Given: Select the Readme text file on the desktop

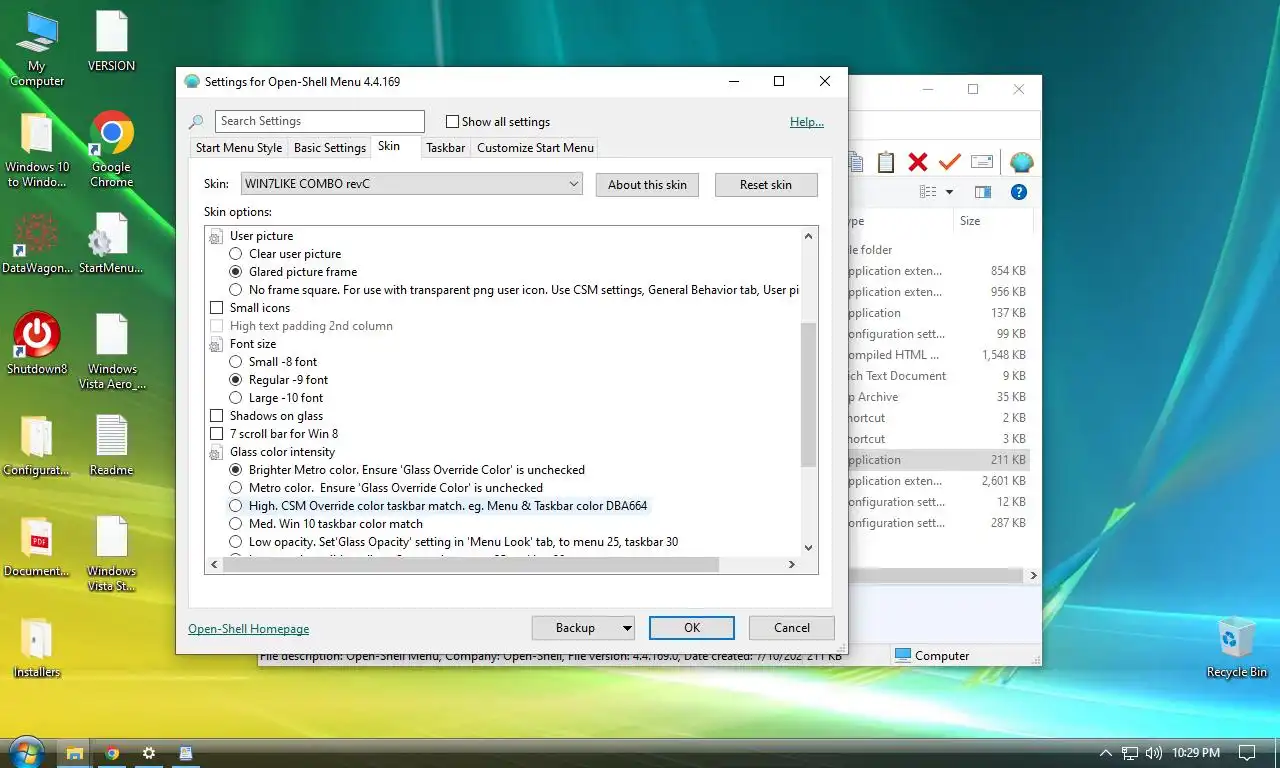Looking at the screenshot, I should [111, 445].
